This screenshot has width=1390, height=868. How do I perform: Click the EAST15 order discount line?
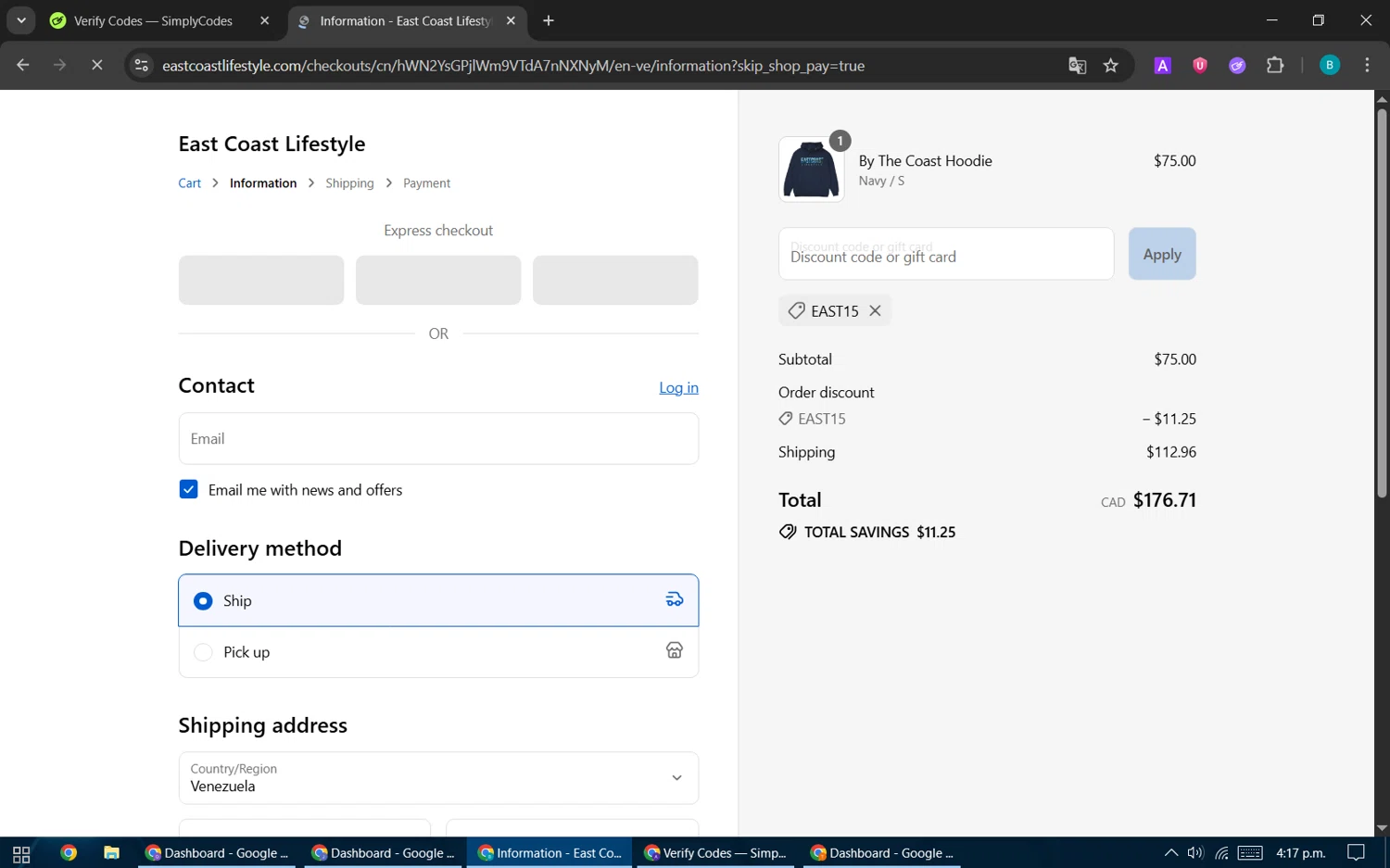[987, 419]
